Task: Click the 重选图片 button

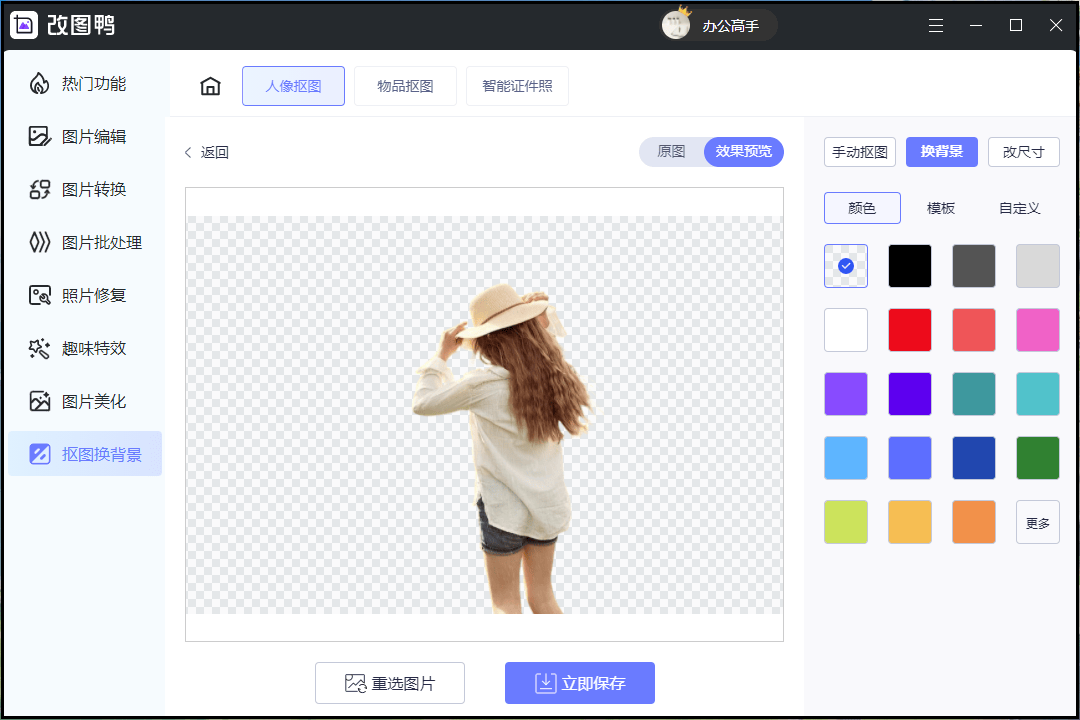Action: click(390, 683)
